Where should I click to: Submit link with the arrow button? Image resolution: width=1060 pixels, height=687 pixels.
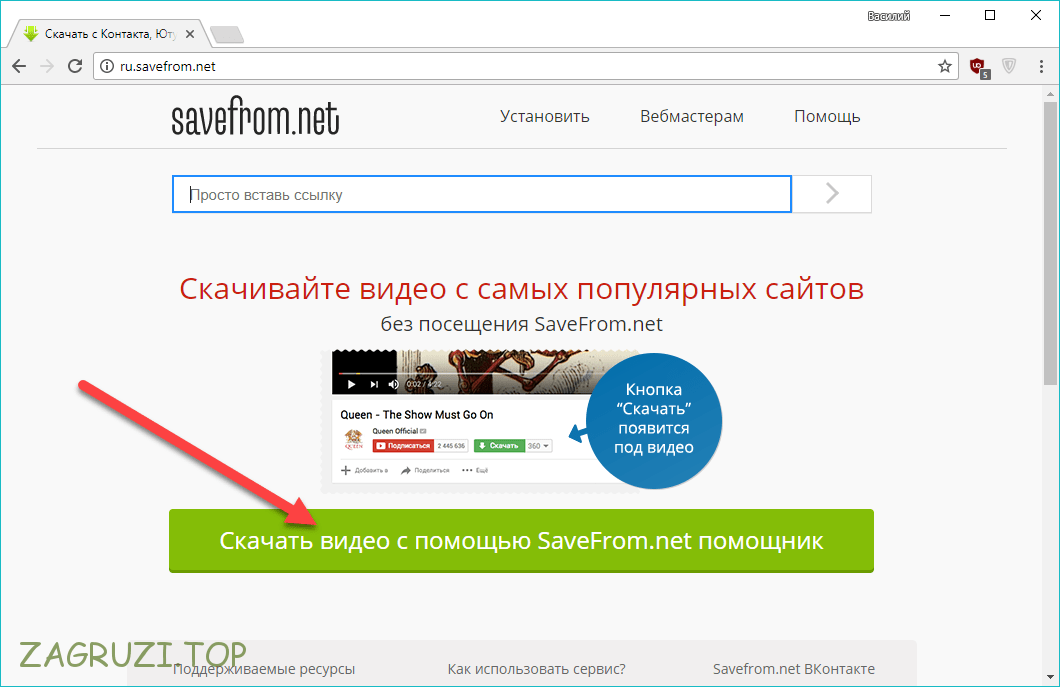[x=832, y=194]
